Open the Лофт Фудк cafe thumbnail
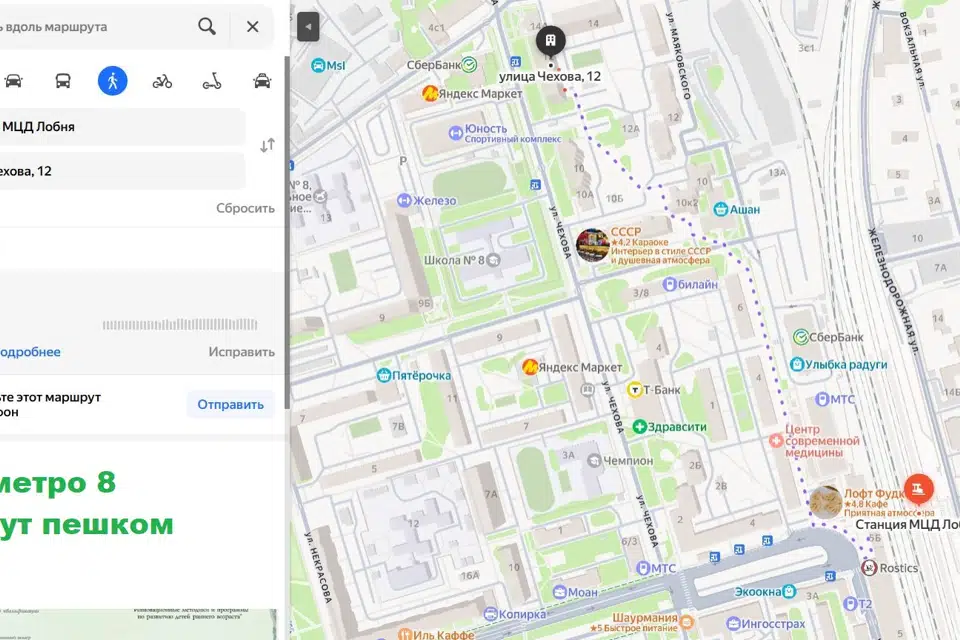The image size is (960, 640). tap(825, 503)
